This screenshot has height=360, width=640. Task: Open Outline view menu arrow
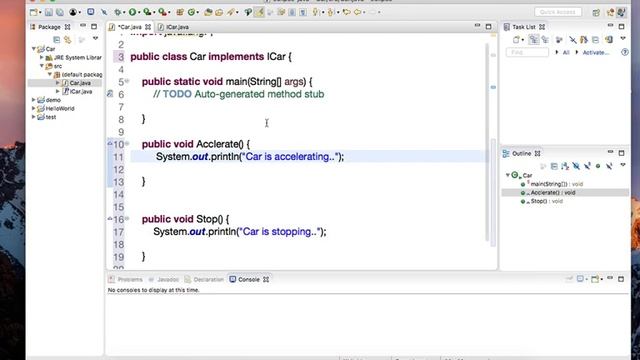coord(623,165)
